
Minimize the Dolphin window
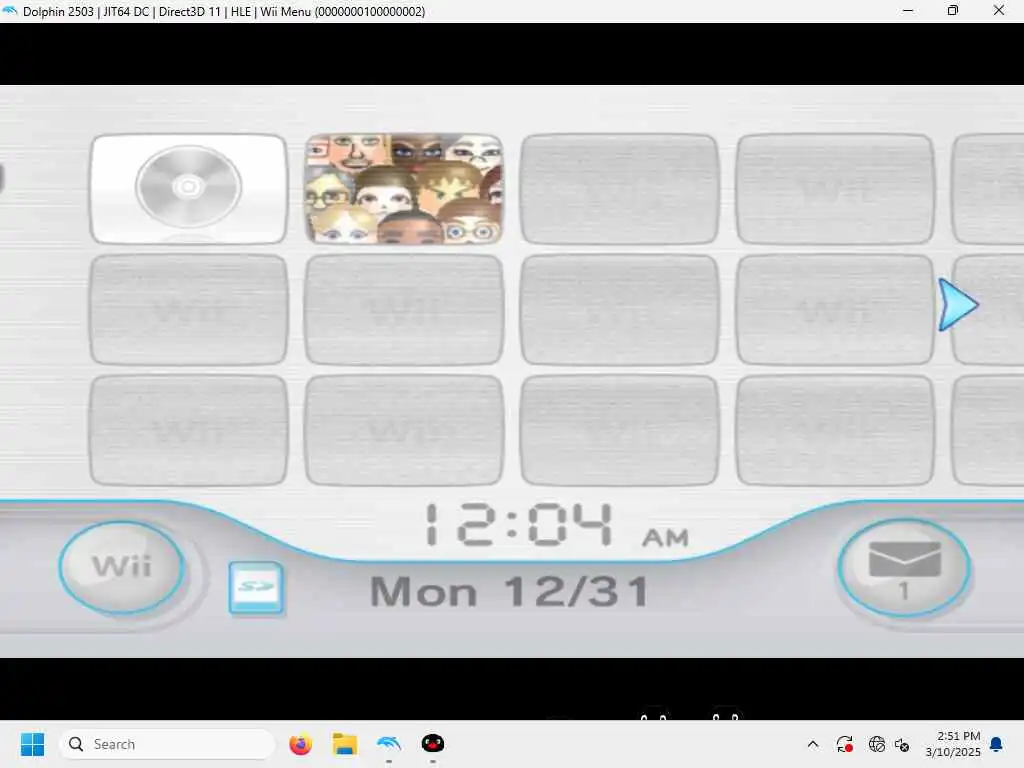click(908, 11)
